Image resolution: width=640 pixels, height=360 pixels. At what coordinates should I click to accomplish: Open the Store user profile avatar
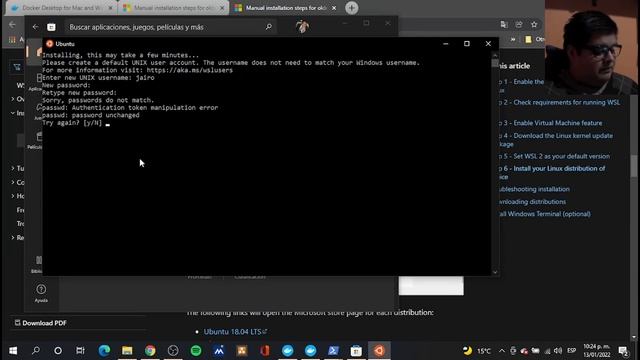[x=302, y=27]
